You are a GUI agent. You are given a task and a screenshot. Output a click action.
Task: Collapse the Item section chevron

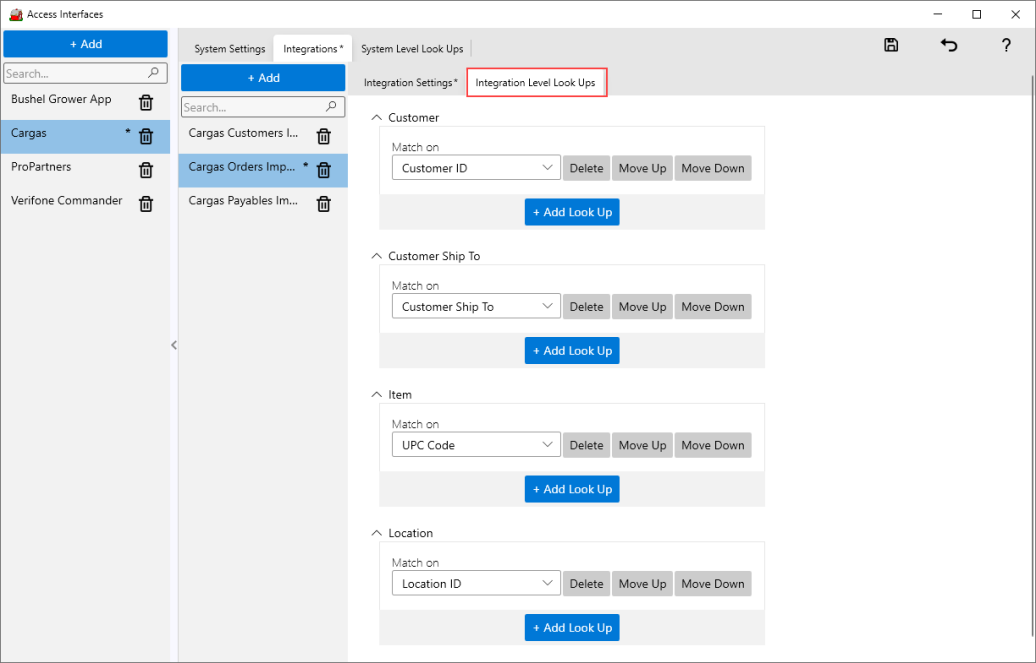pyautogui.click(x=377, y=395)
